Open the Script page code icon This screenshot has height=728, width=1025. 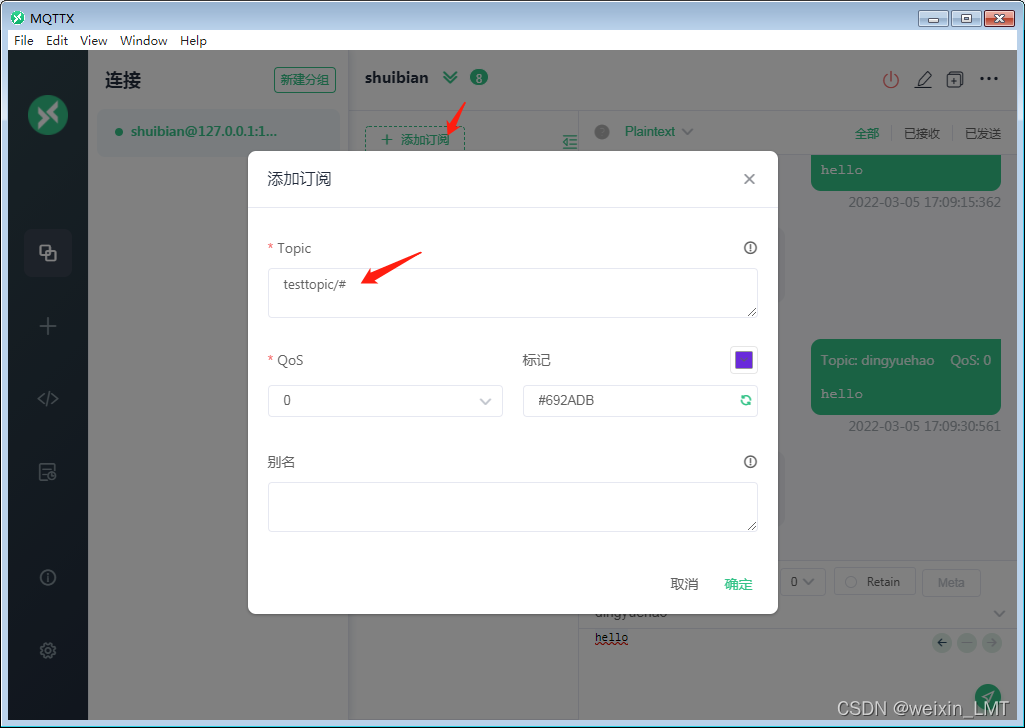coord(48,399)
